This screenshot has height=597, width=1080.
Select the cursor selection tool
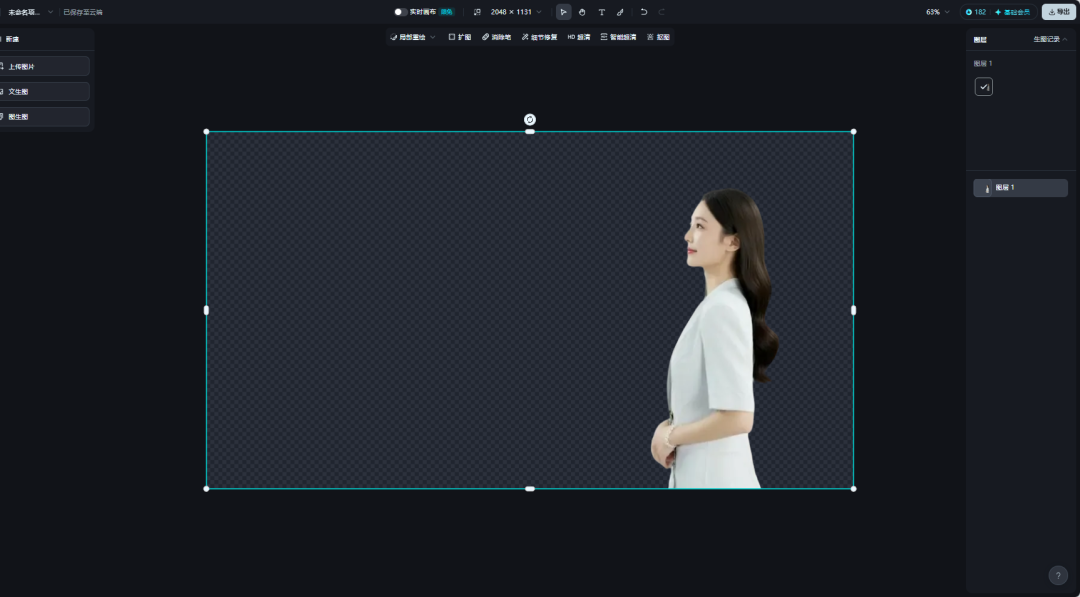pos(563,12)
